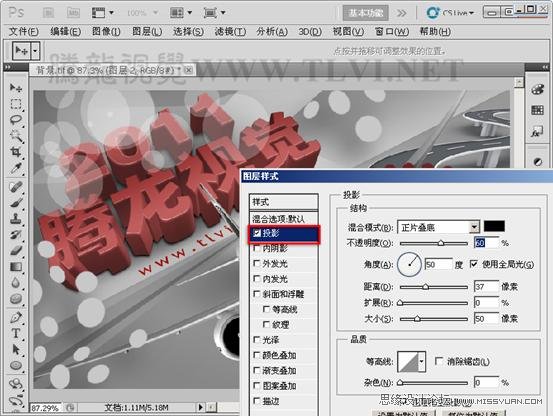The height and width of the screenshot is (416, 553).
Task: Enable the 颜色叠加 checkbox
Action: tap(257, 355)
